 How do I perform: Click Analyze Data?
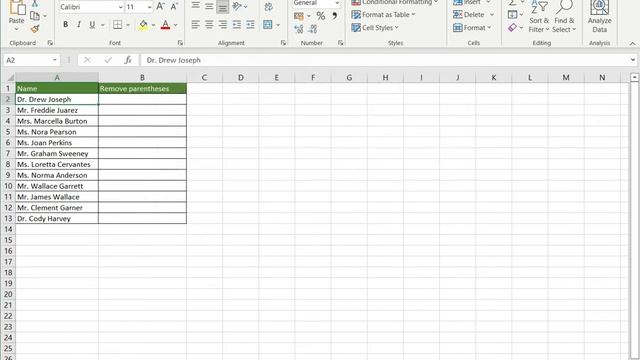point(599,17)
